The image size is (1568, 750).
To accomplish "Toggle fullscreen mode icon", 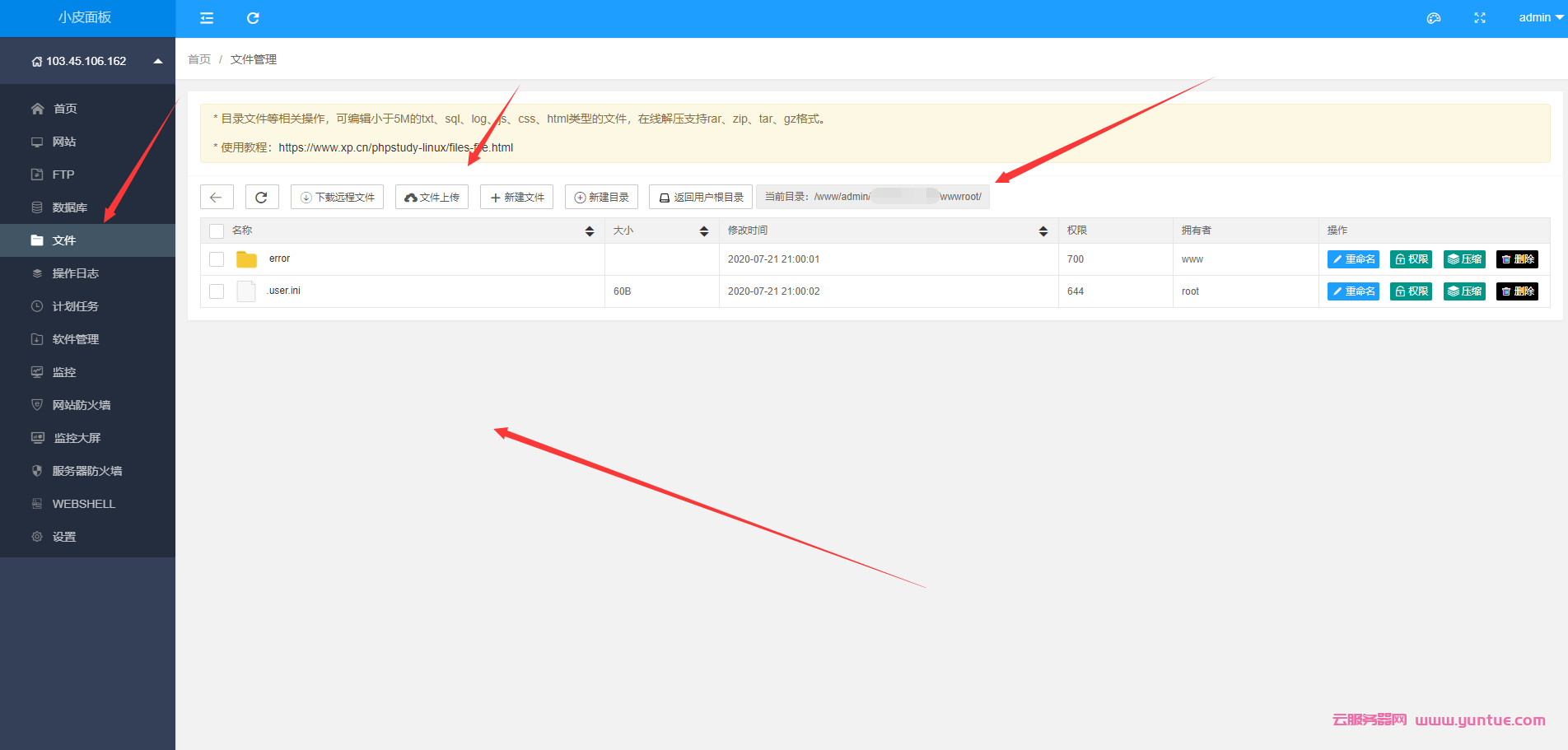I will (1480, 18).
